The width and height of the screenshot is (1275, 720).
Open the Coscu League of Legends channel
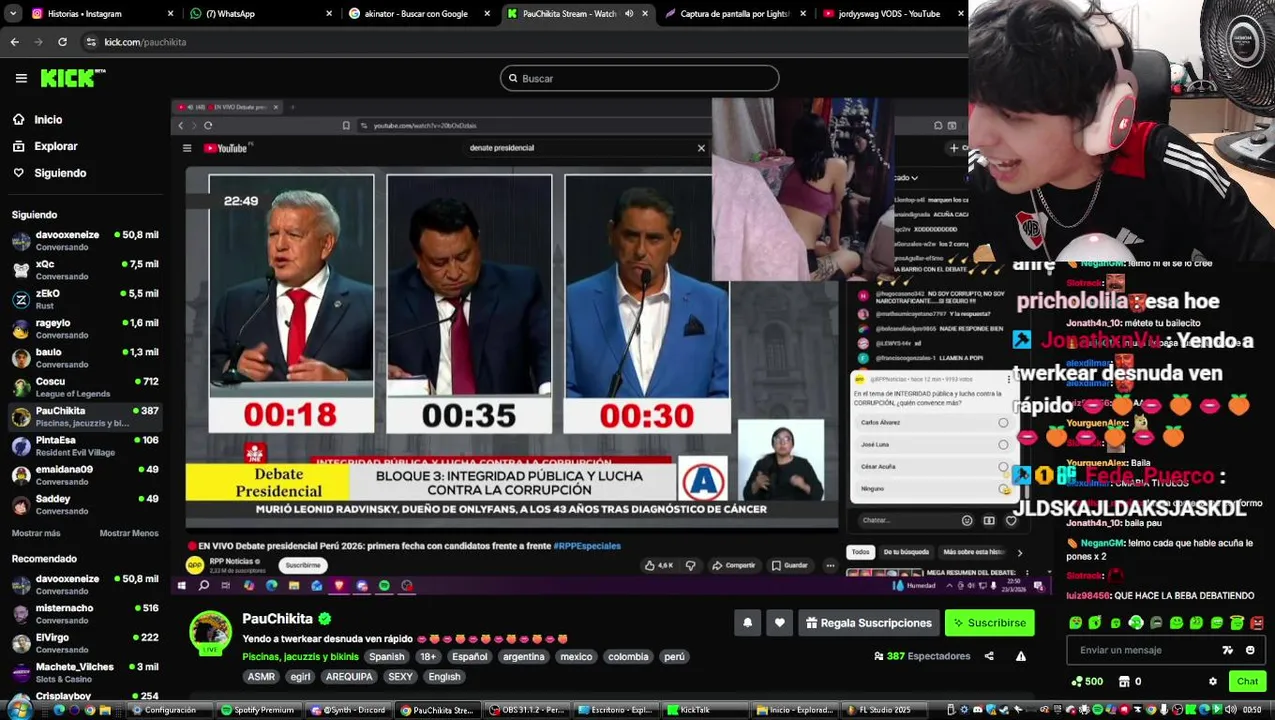[x=84, y=387]
